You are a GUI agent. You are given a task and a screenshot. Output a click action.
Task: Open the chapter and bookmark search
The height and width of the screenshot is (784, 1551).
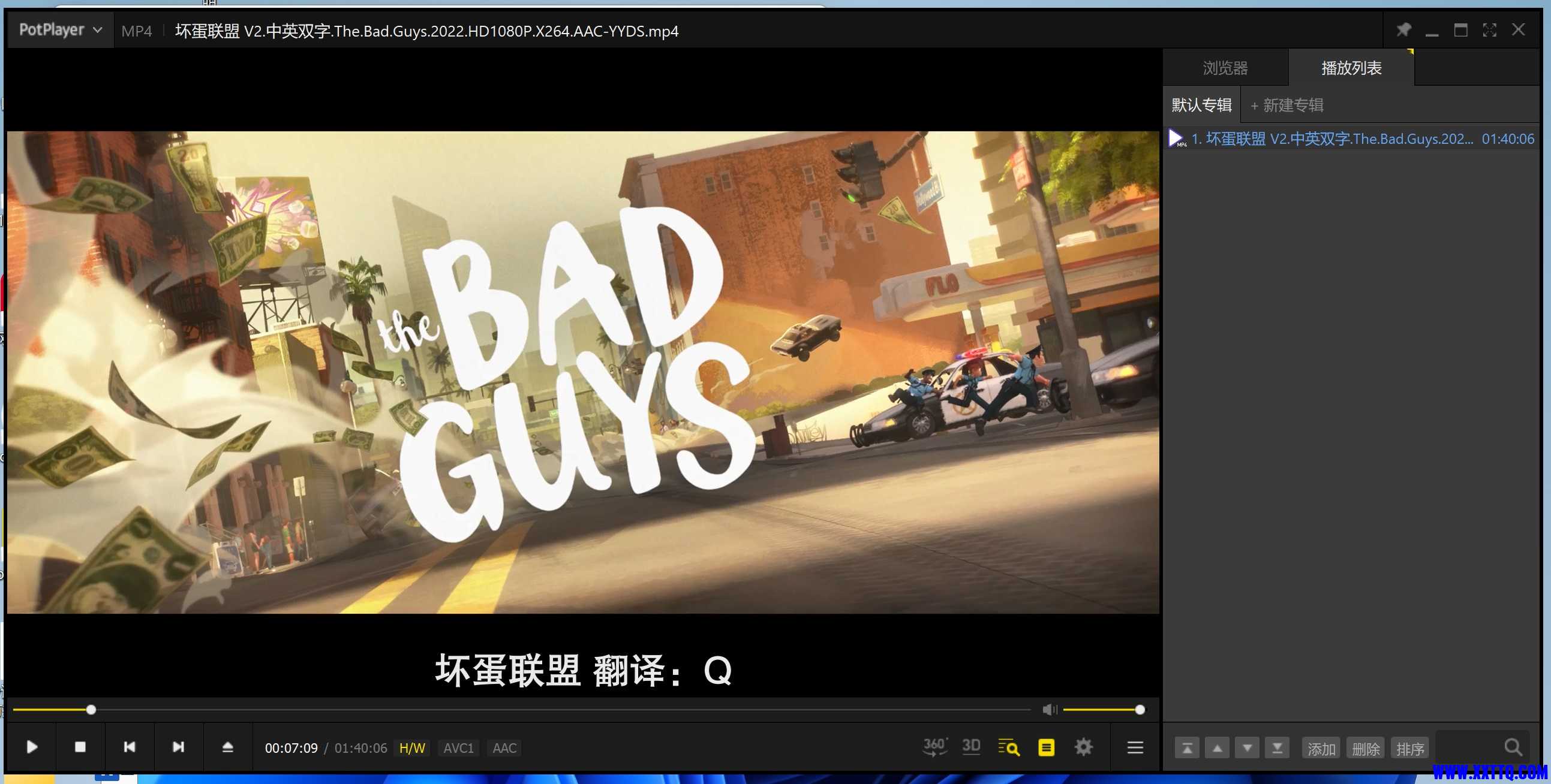[x=1009, y=747]
